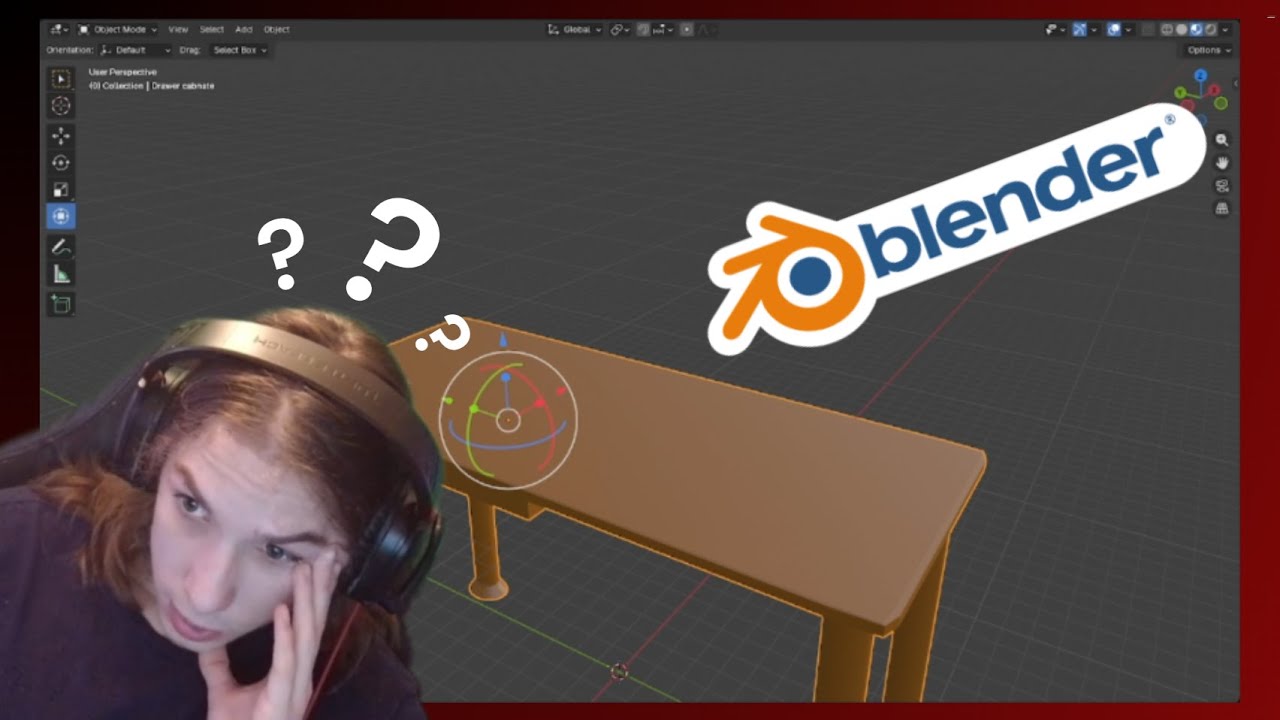Click '(0) Collection | Drawer cabinate' text

pos(151,86)
